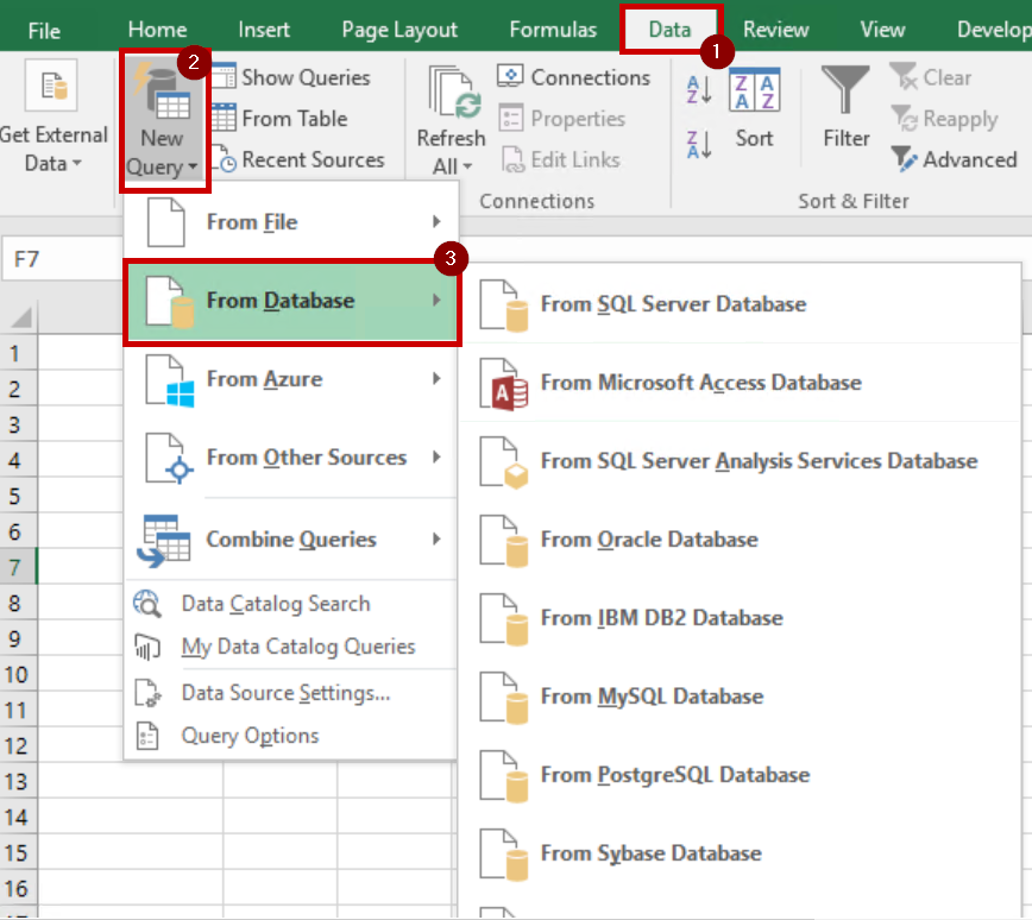1032x920 pixels.
Task: Click the New Query icon
Action: point(162,91)
